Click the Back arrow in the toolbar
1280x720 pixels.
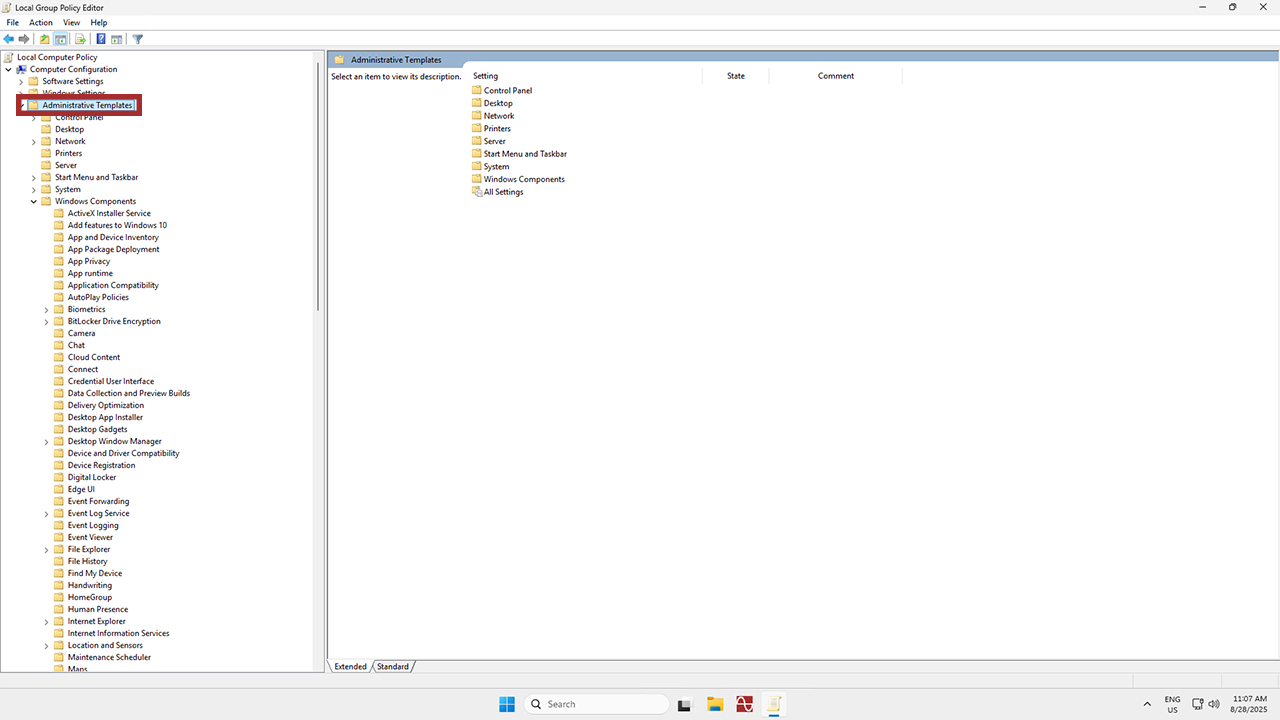tap(9, 39)
